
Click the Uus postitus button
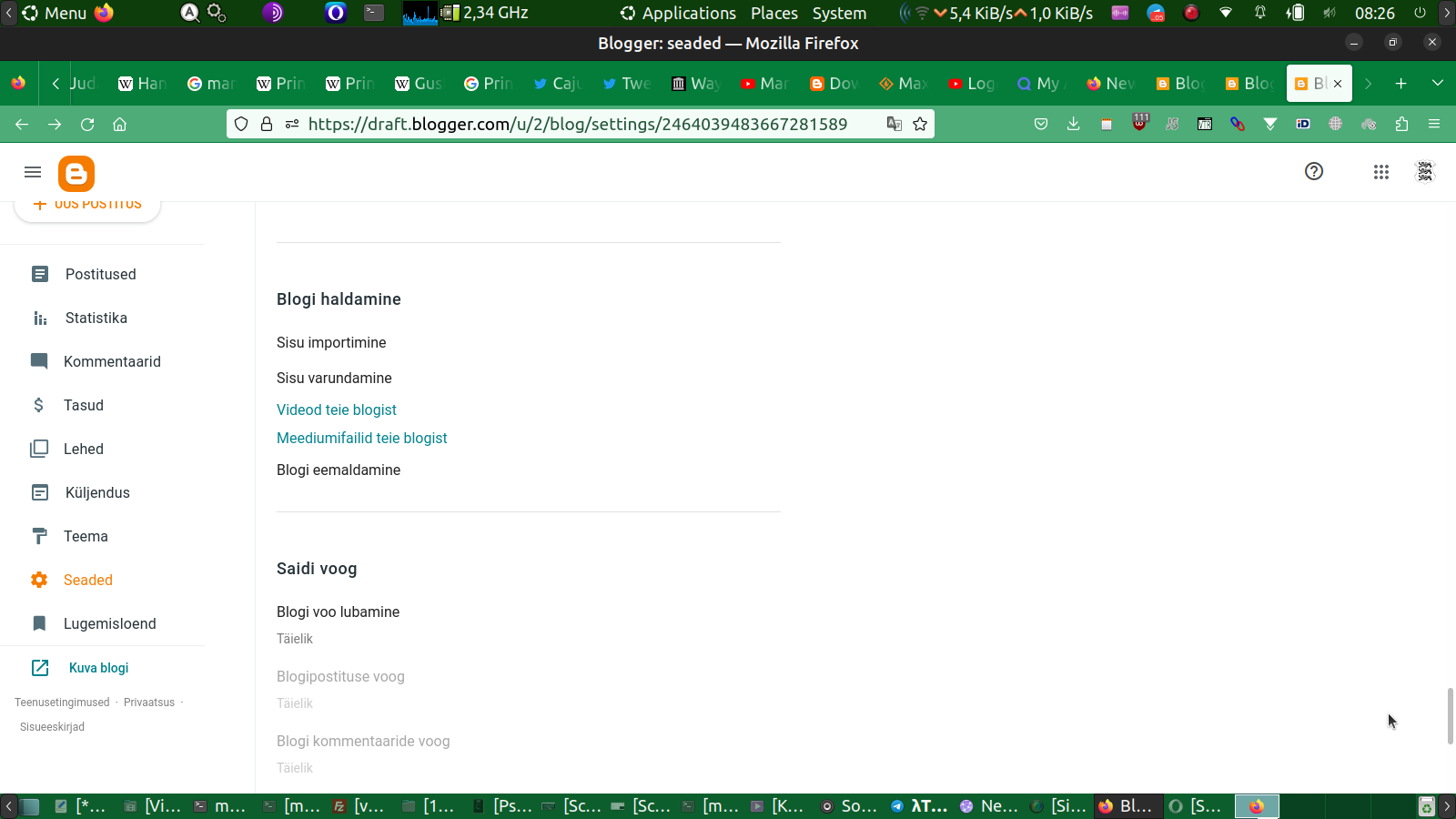click(87, 206)
